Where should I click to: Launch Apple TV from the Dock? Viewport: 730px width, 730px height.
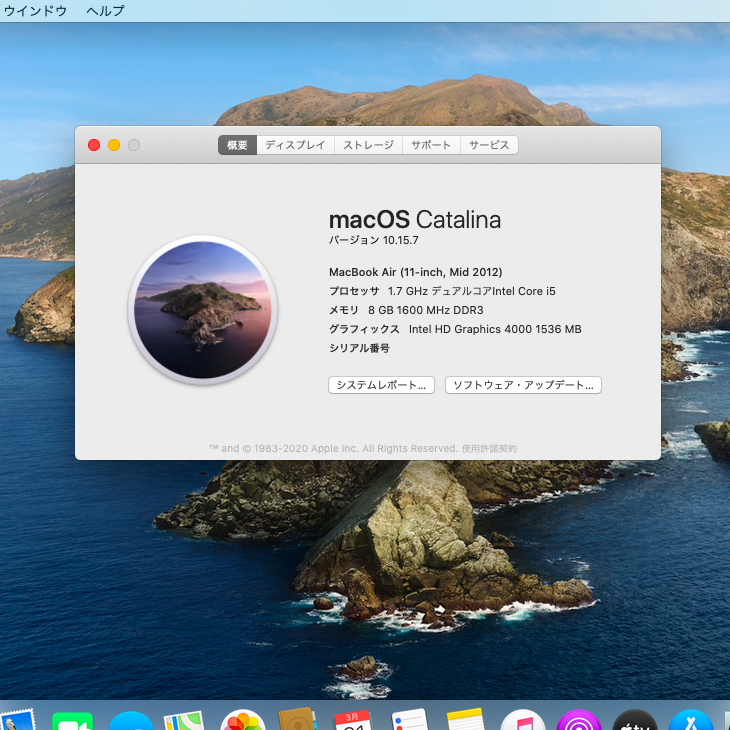coord(635,720)
